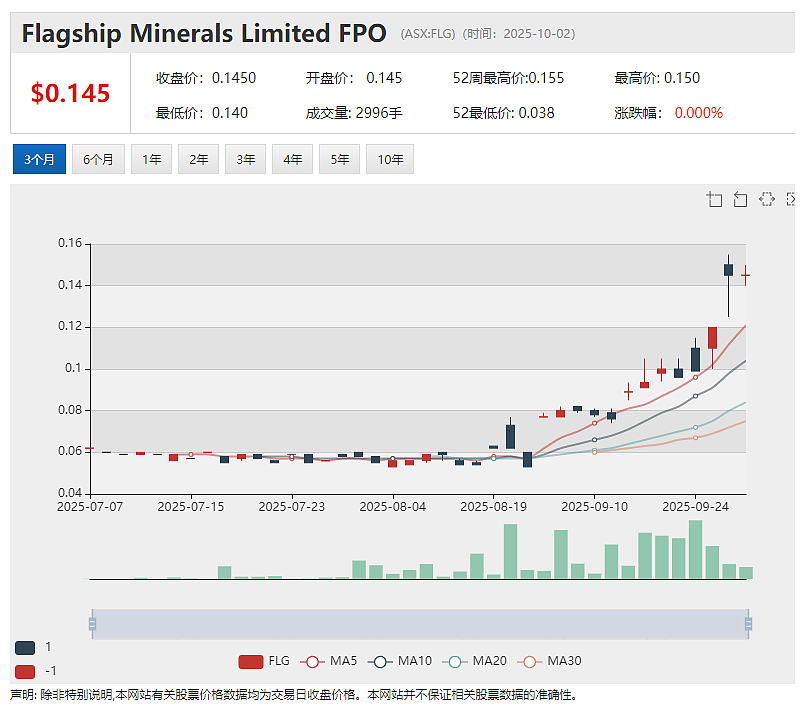Image resolution: width=805 pixels, height=707 pixels.
Task: Click the tallest volume bar near 2025-09-24
Action: tap(695, 549)
